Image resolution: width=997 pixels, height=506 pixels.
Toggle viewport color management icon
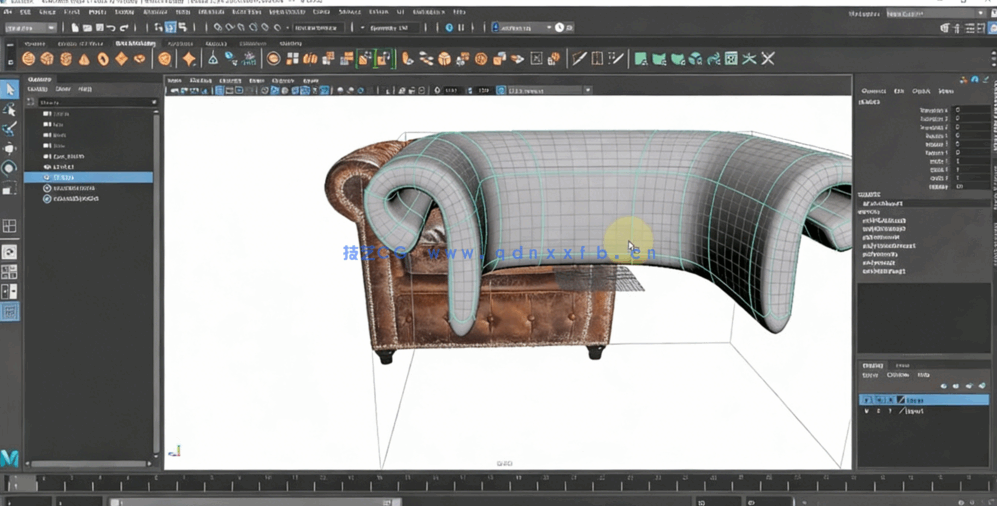(501, 90)
